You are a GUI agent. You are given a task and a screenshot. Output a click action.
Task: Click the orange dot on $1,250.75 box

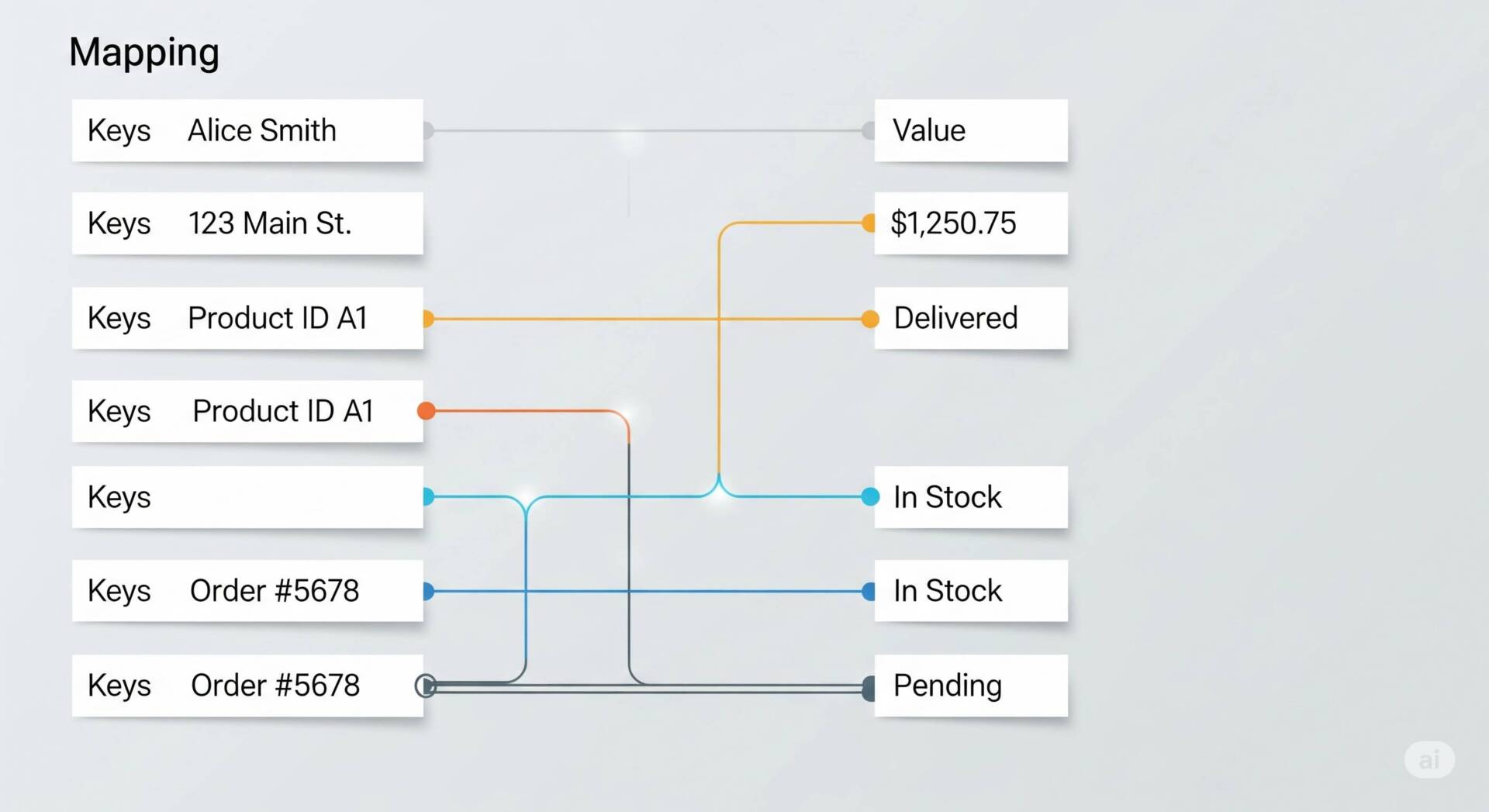[x=869, y=223]
